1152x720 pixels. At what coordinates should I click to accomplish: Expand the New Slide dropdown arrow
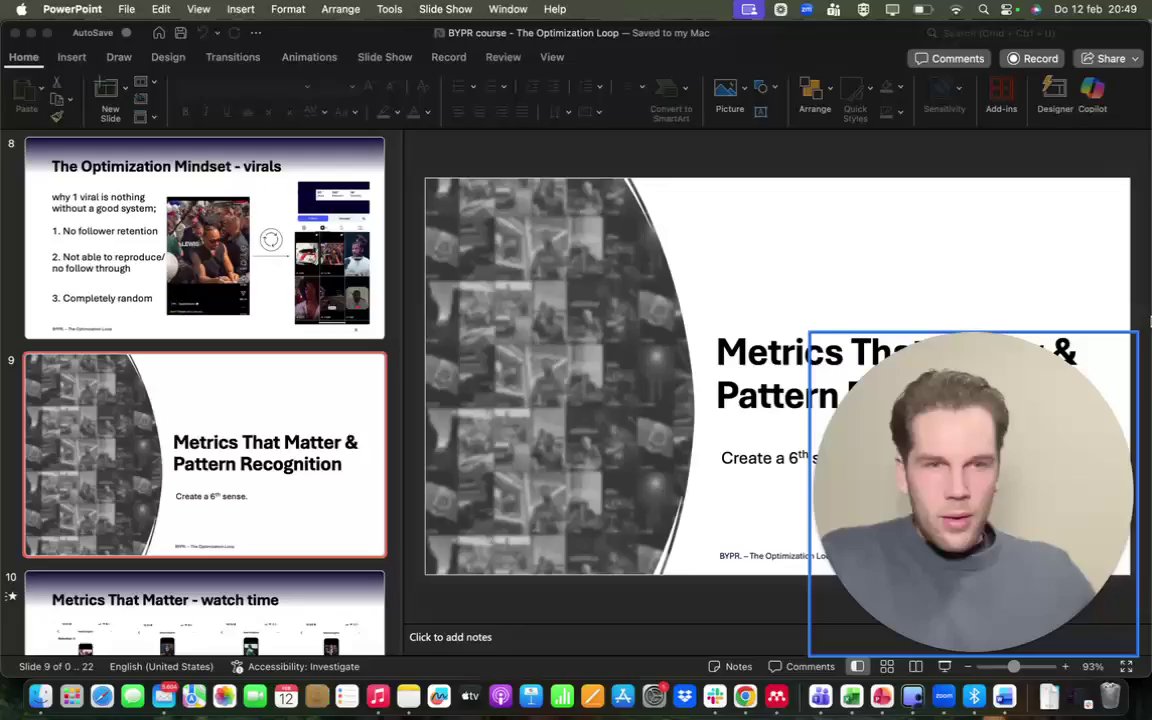pyautogui.click(x=125, y=88)
